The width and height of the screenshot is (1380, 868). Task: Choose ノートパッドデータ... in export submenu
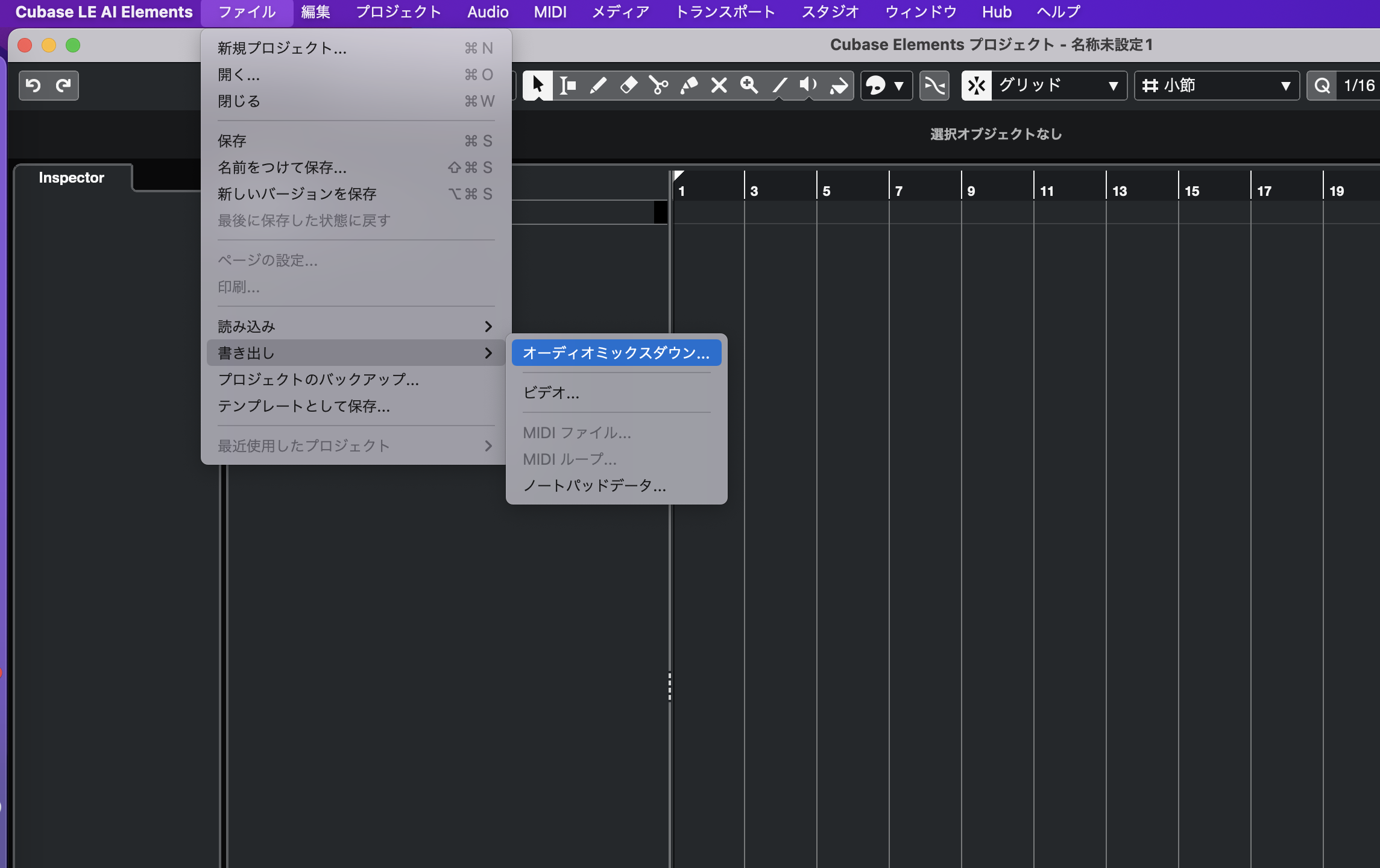(616, 485)
